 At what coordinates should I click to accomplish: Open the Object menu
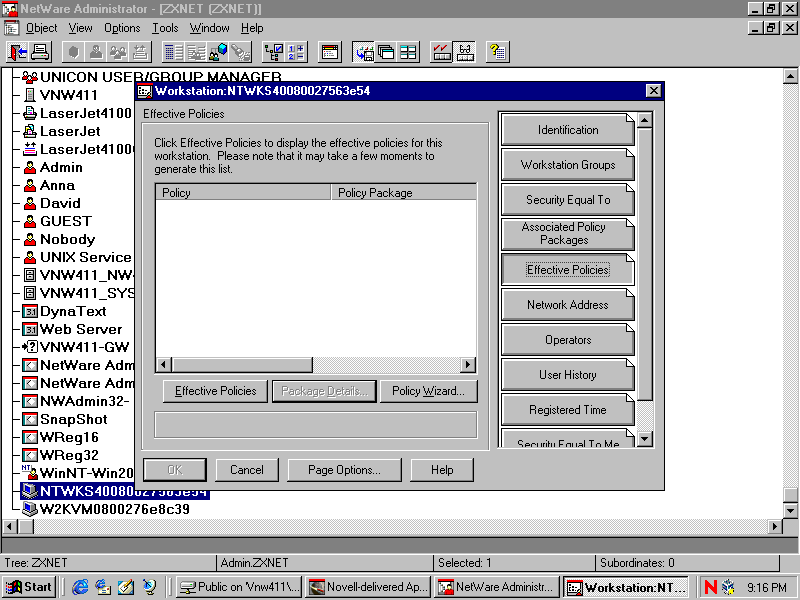[41, 28]
